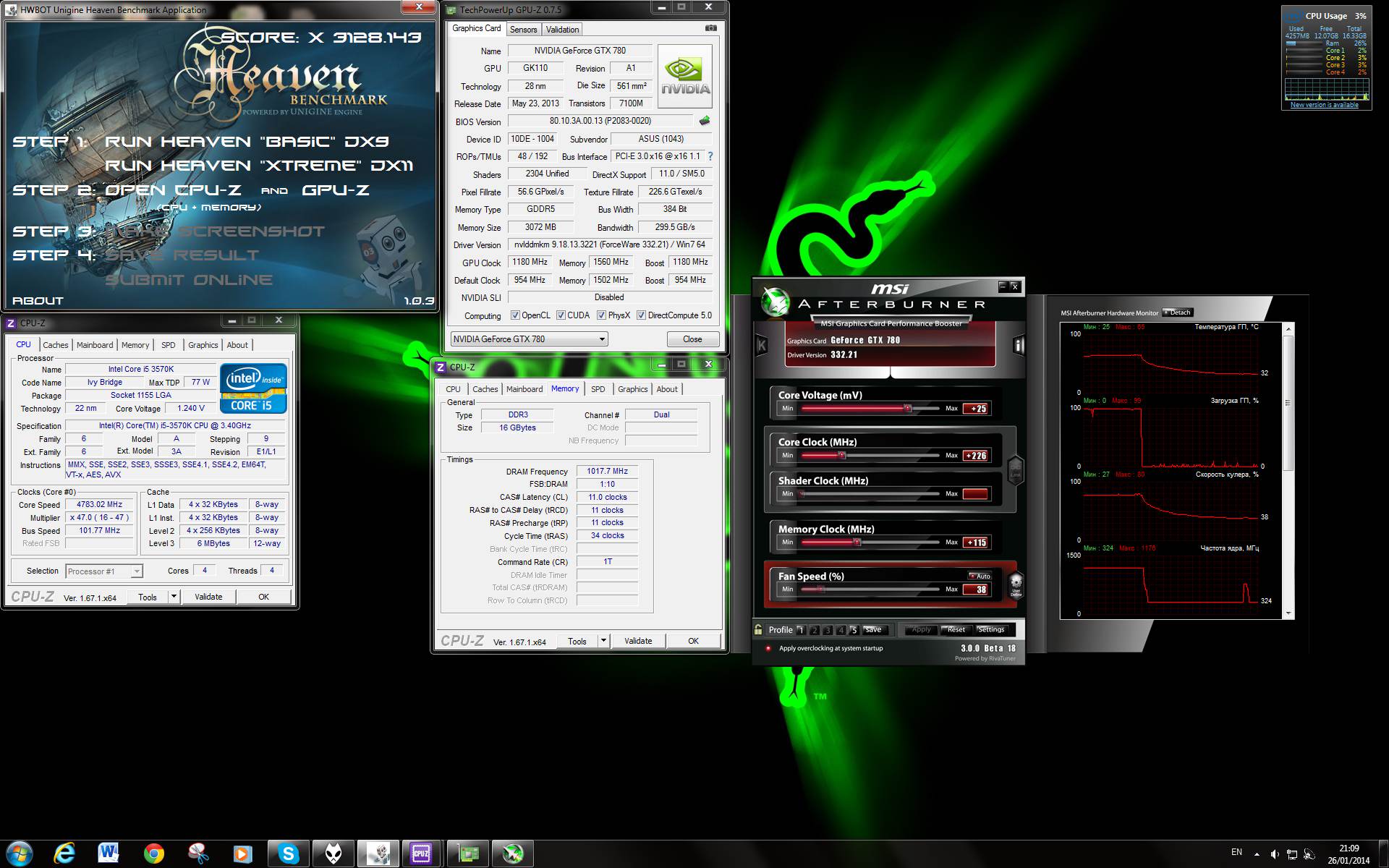Click Save profile button in Afterburner
This screenshot has width=1389, height=868.
pyautogui.click(x=874, y=630)
